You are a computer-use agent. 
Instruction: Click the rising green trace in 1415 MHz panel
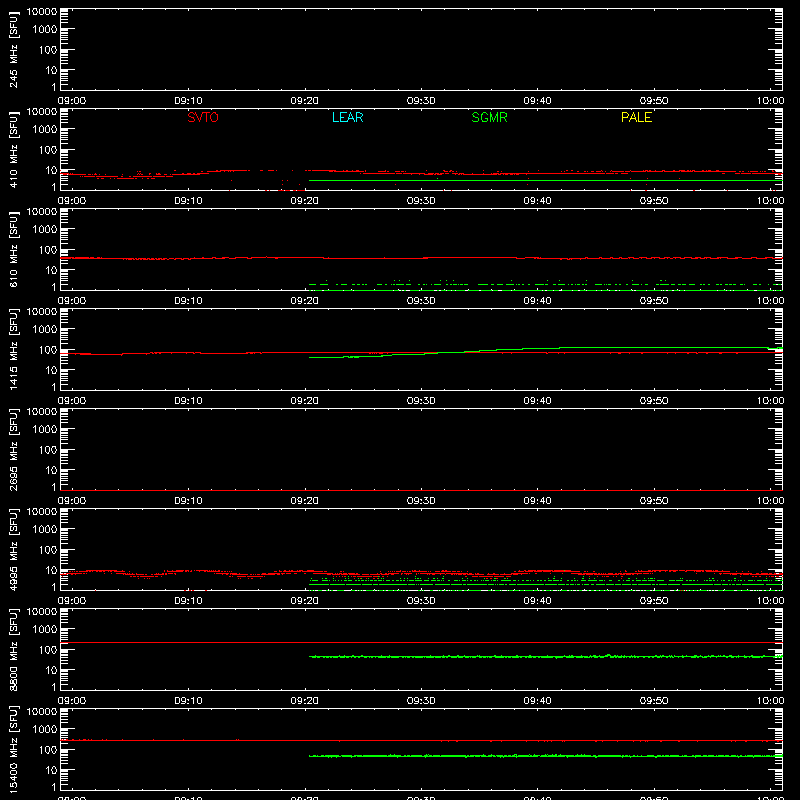[545, 348]
